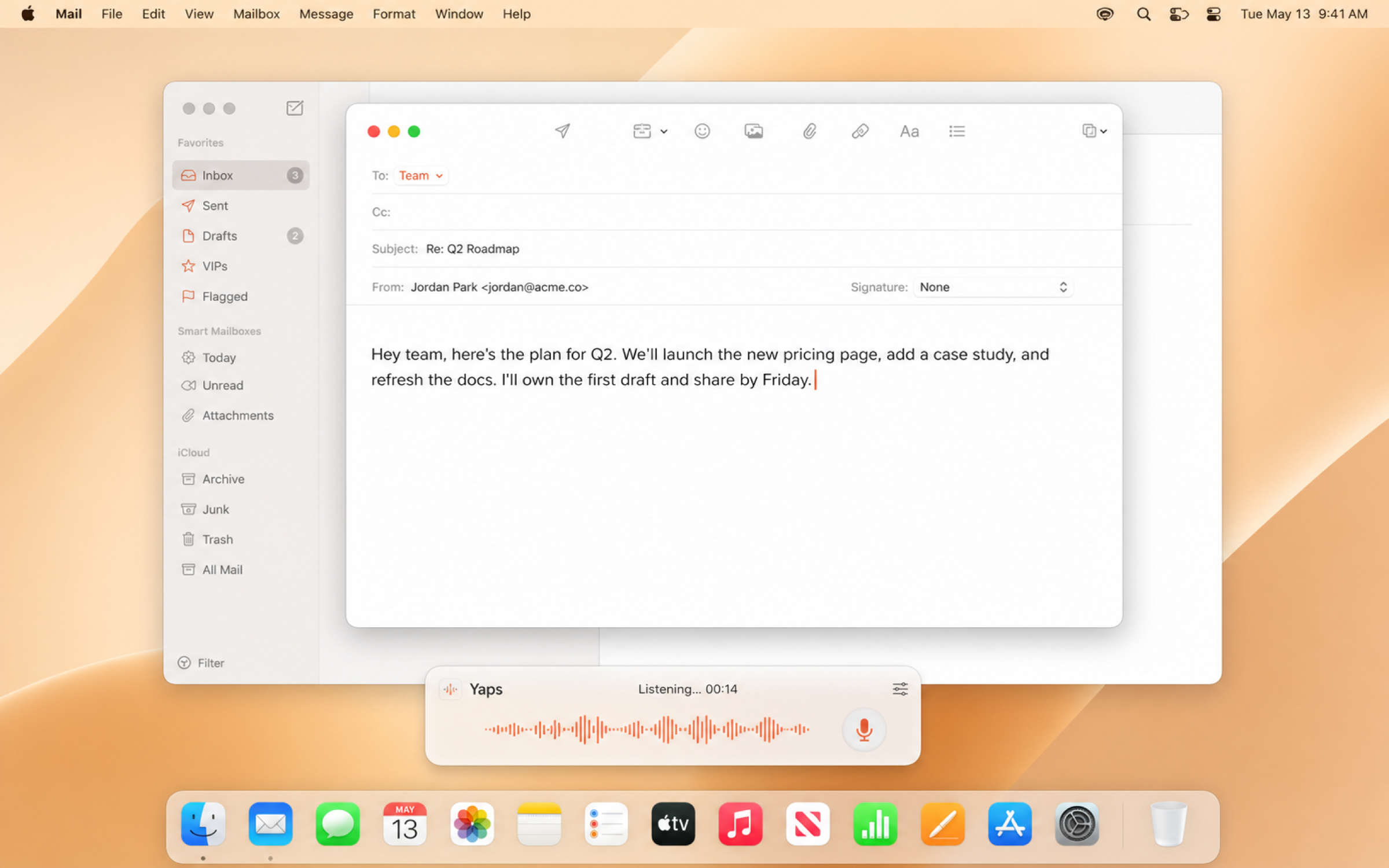Viewport: 1389px width, 868px height.
Task: Open Numbers from the Dock
Action: (875, 823)
